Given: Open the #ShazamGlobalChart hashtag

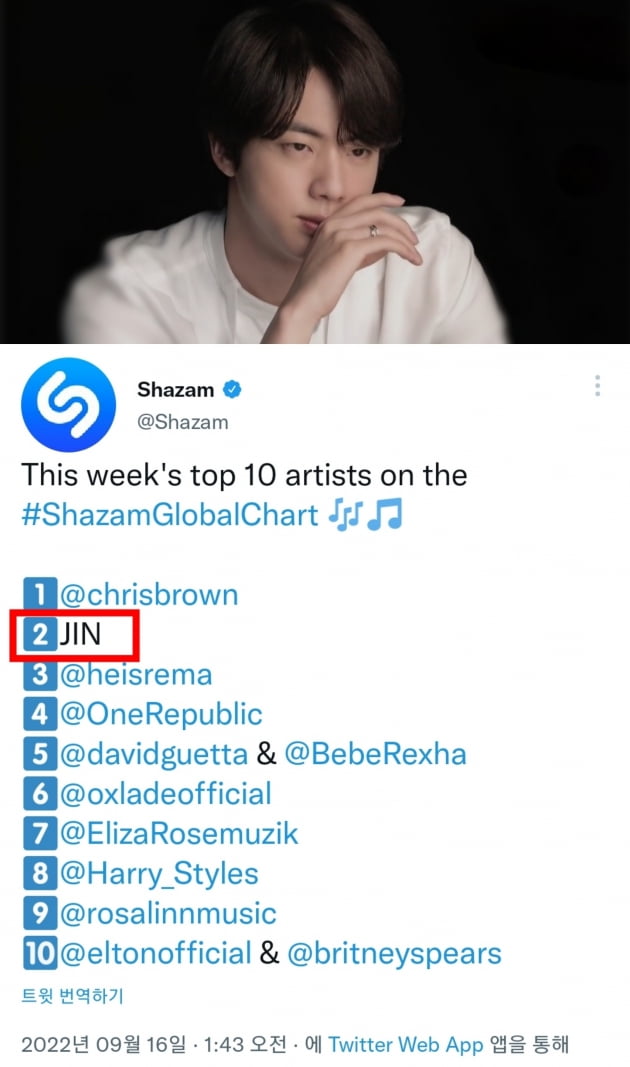Looking at the screenshot, I should coord(170,514).
